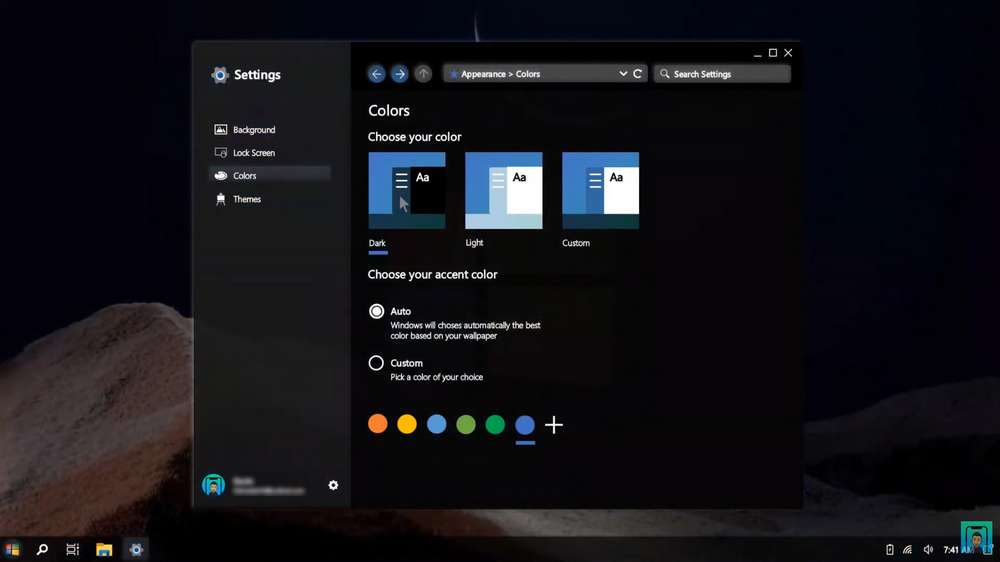Viewport: 1000px width, 562px height.
Task: Click the Light label under second thumbnail
Action: [x=474, y=243]
